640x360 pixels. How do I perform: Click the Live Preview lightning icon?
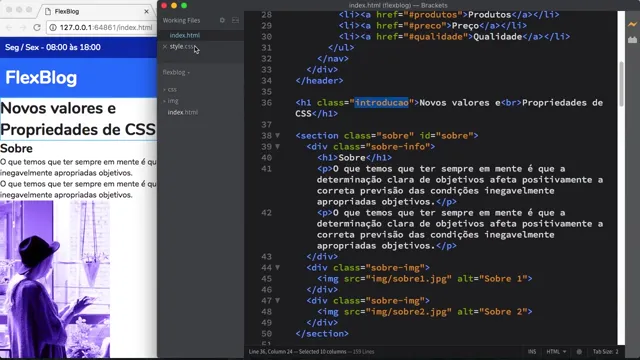point(632,24)
